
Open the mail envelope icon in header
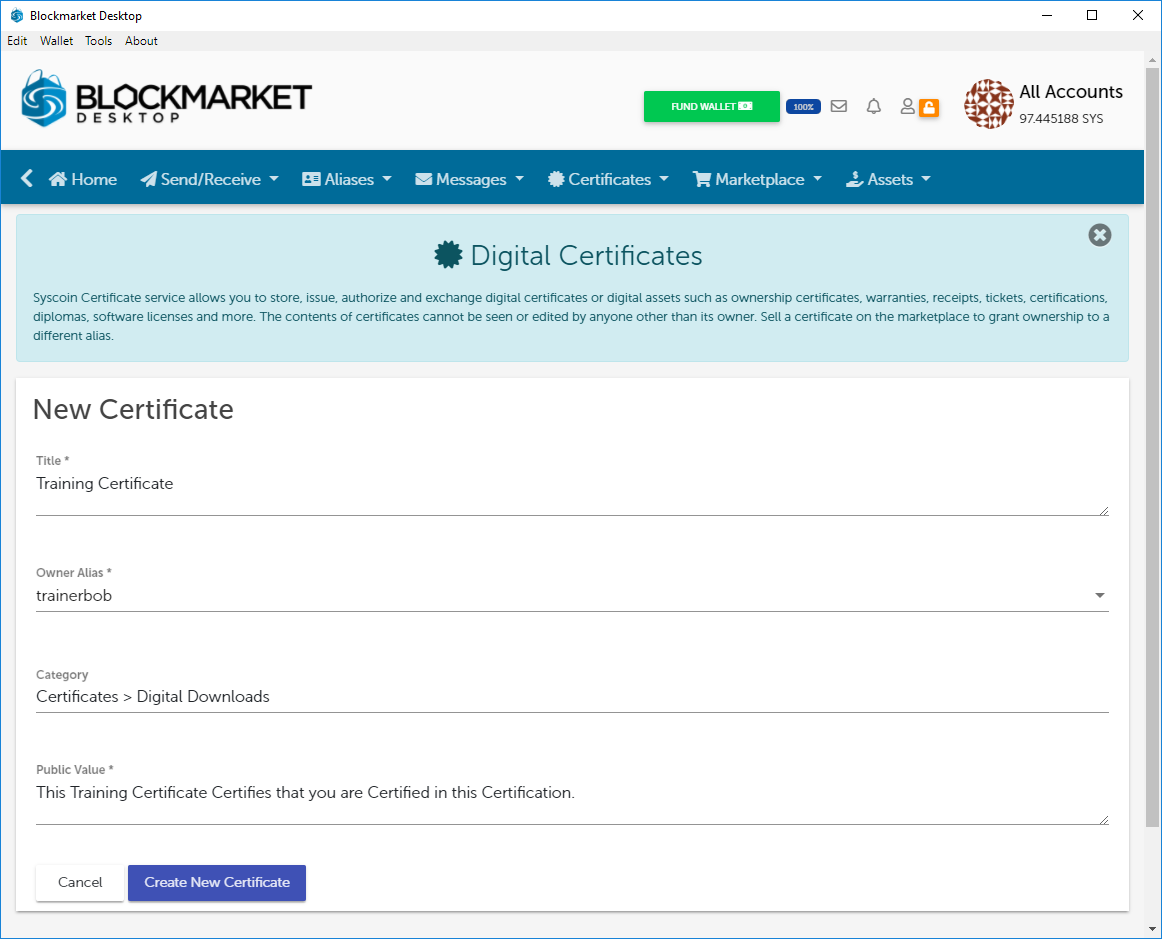coord(838,106)
